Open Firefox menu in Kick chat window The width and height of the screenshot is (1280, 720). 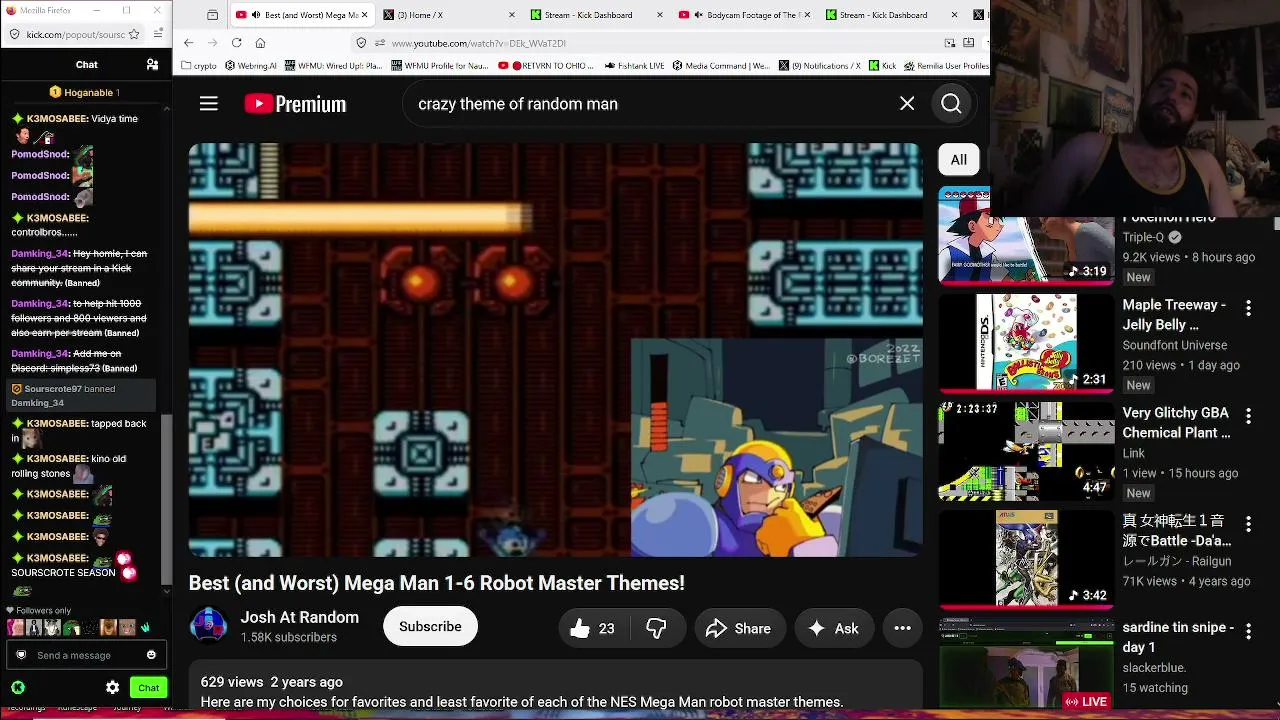coord(159,34)
